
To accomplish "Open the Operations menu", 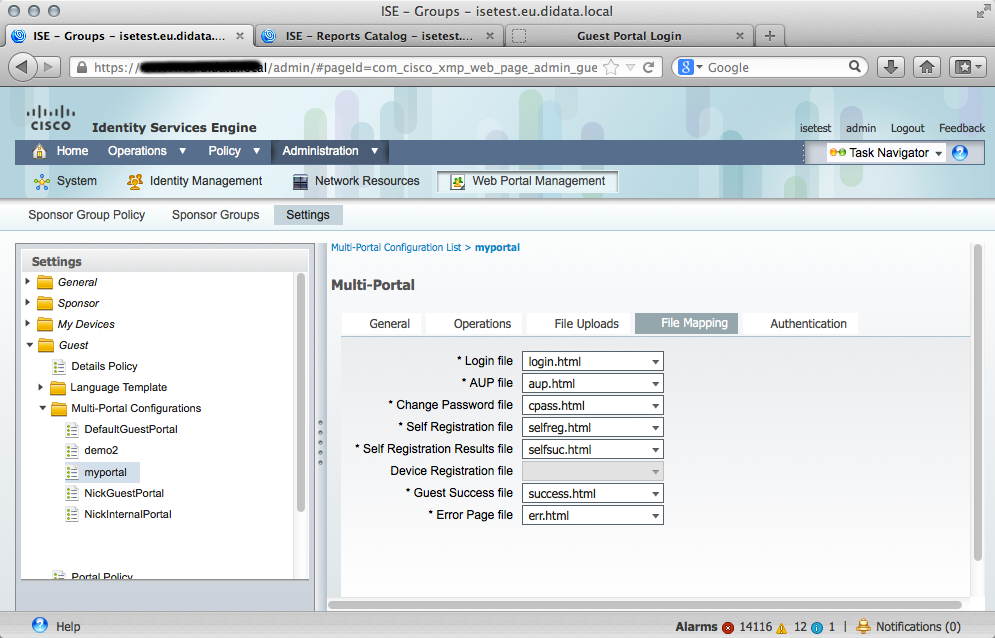I will click(147, 151).
